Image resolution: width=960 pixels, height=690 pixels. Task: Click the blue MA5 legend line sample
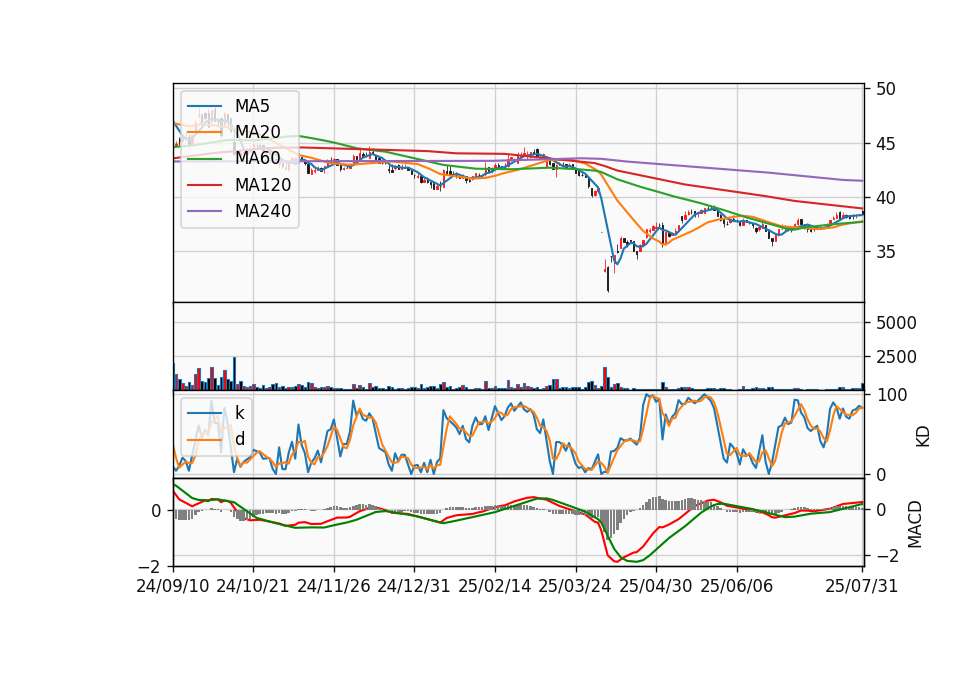point(204,107)
